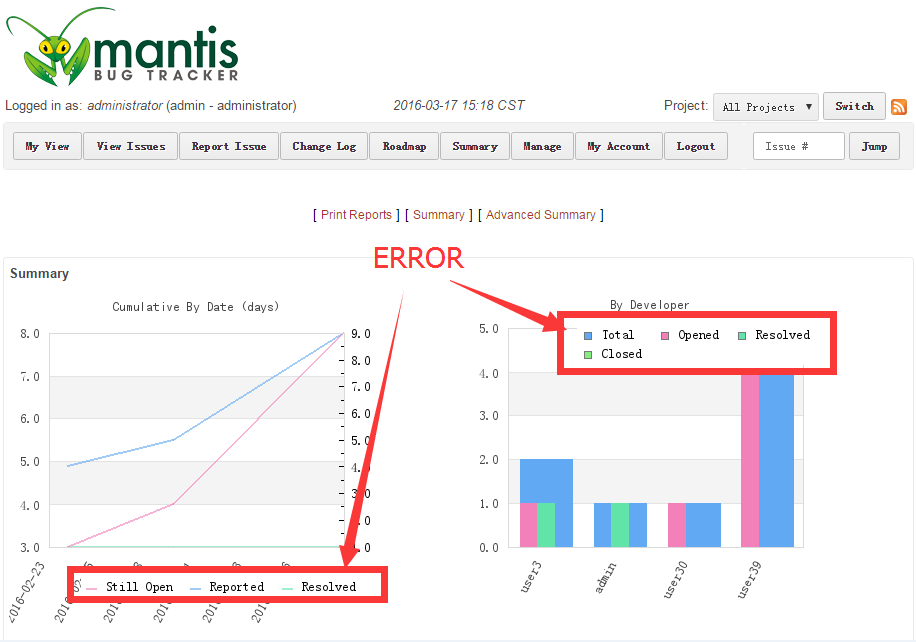This screenshot has height=642, width=916.
Task: Go to My Account settings
Action: (618, 146)
